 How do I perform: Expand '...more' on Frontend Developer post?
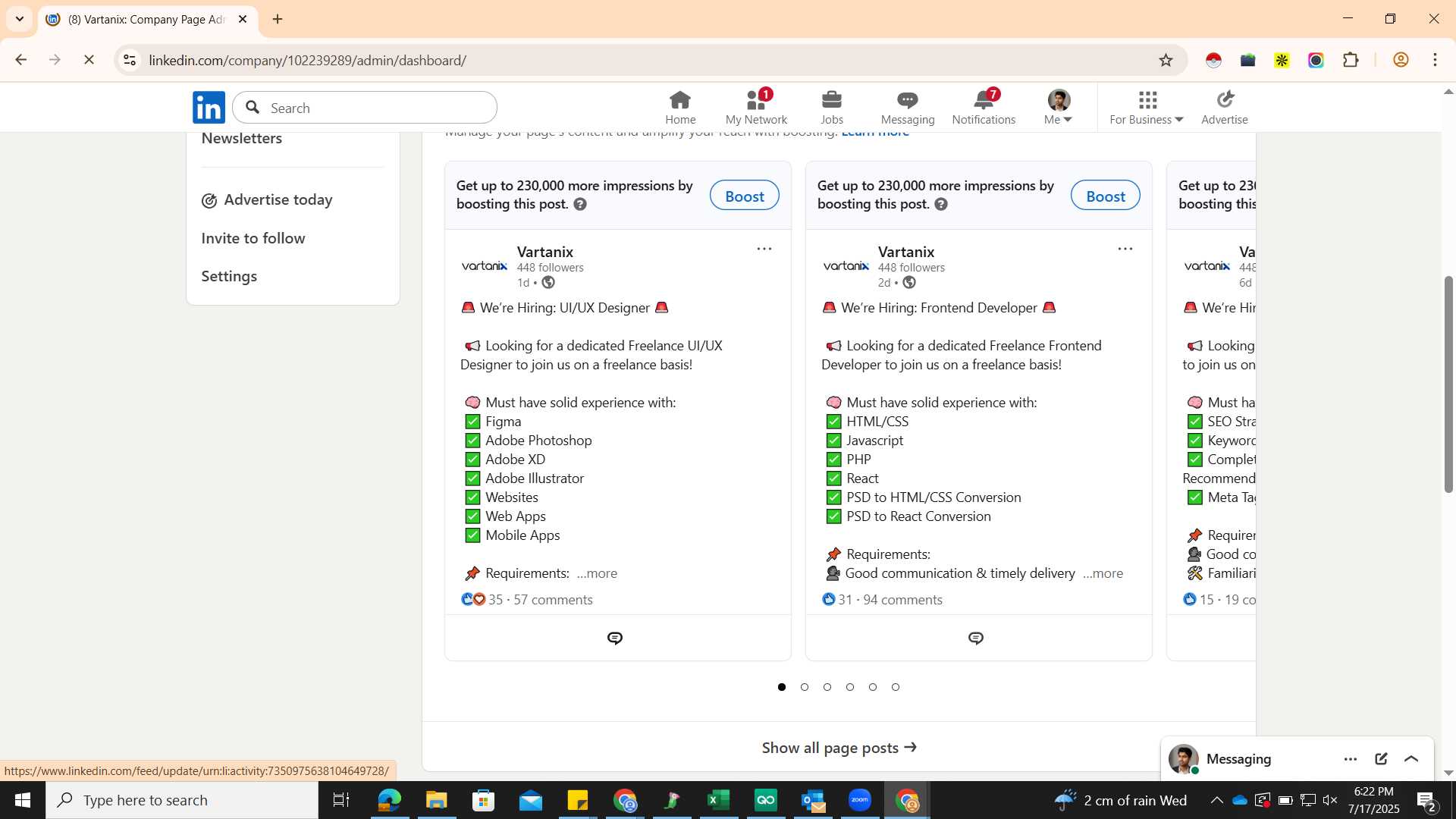tap(1103, 573)
